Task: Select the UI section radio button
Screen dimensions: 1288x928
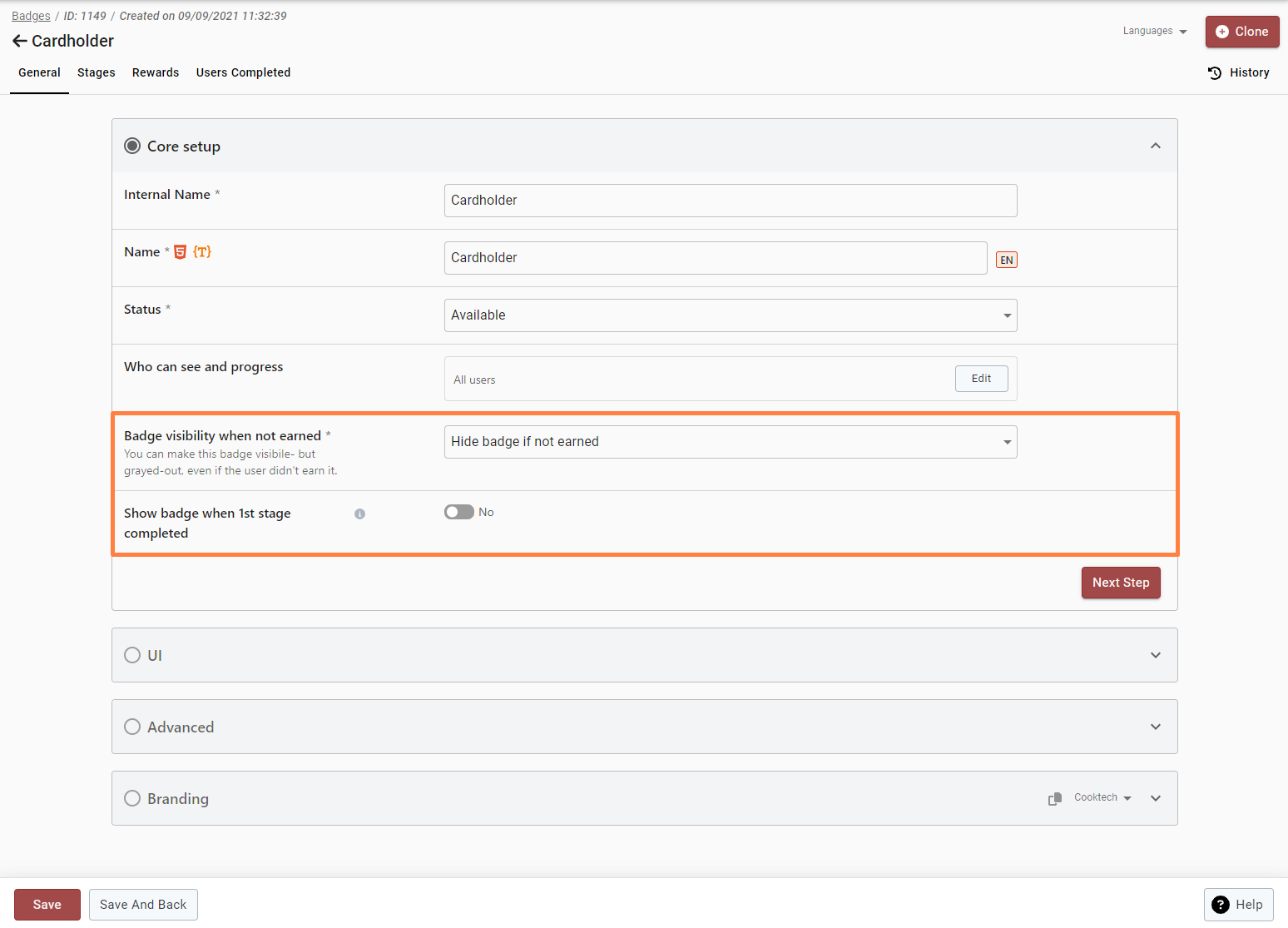Action: point(132,655)
